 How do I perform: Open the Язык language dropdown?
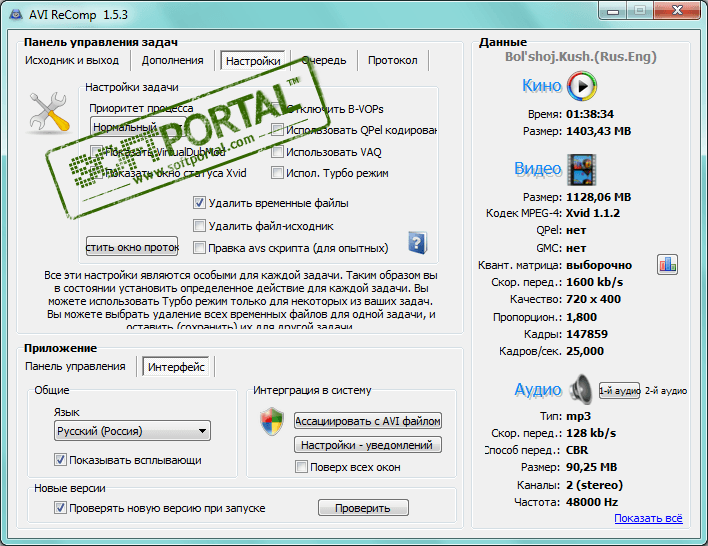tap(132, 431)
